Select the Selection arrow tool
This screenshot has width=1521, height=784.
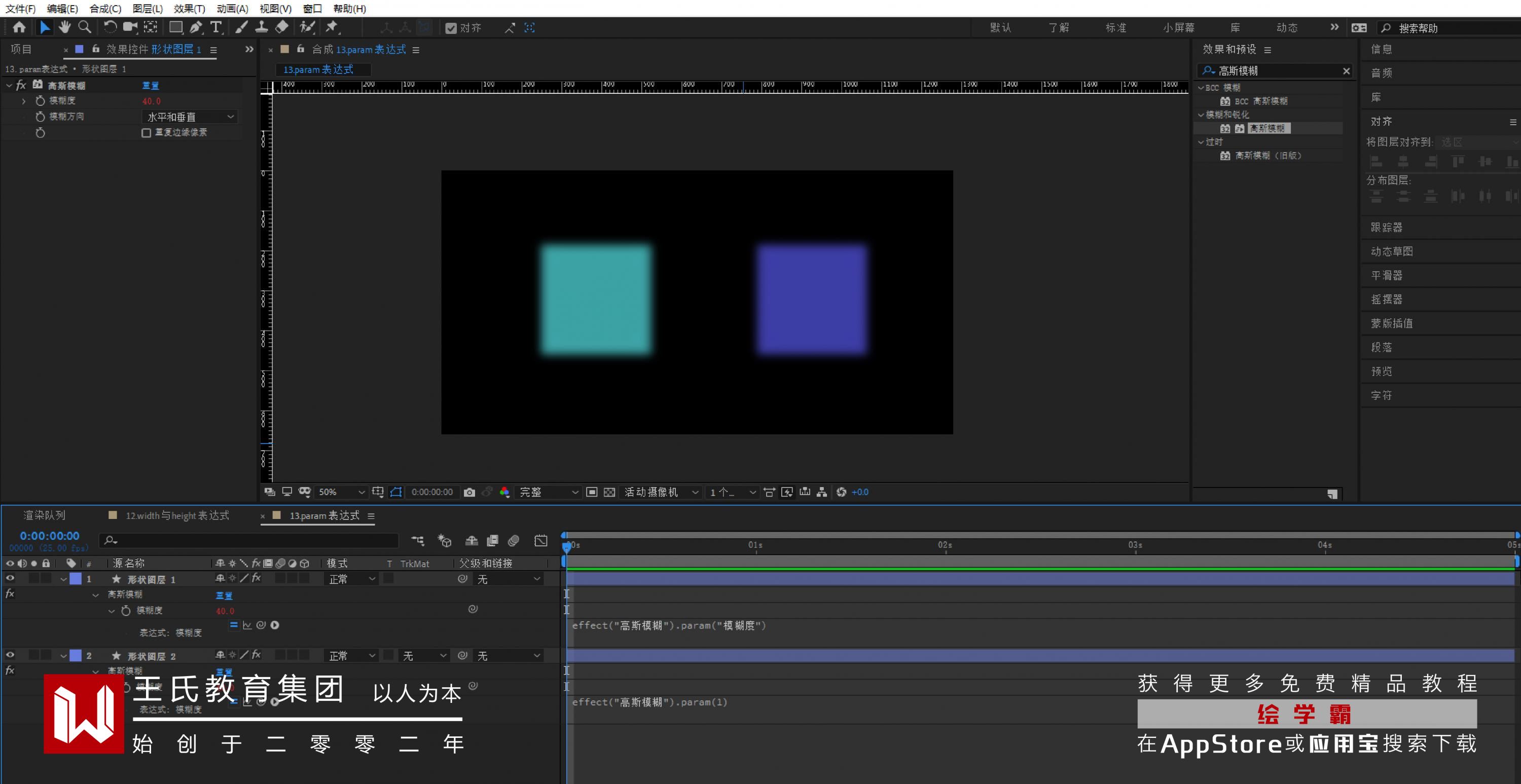click(x=44, y=27)
